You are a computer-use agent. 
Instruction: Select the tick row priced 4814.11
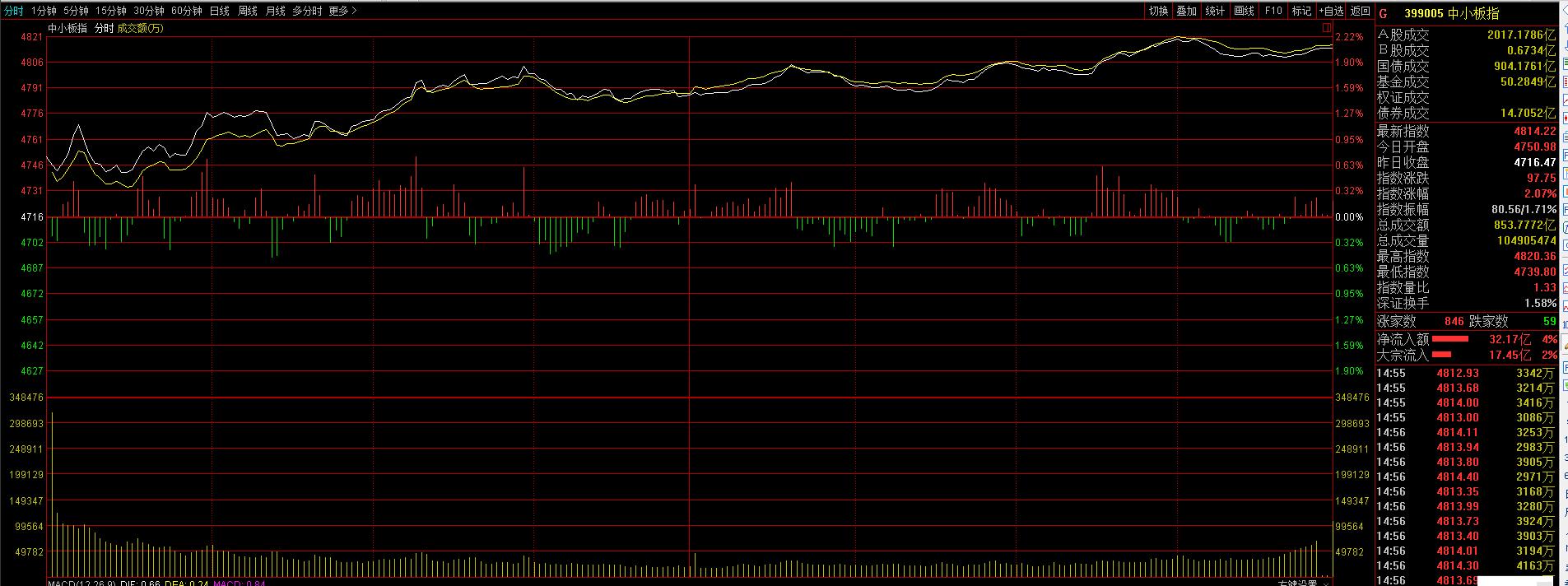1467,432
